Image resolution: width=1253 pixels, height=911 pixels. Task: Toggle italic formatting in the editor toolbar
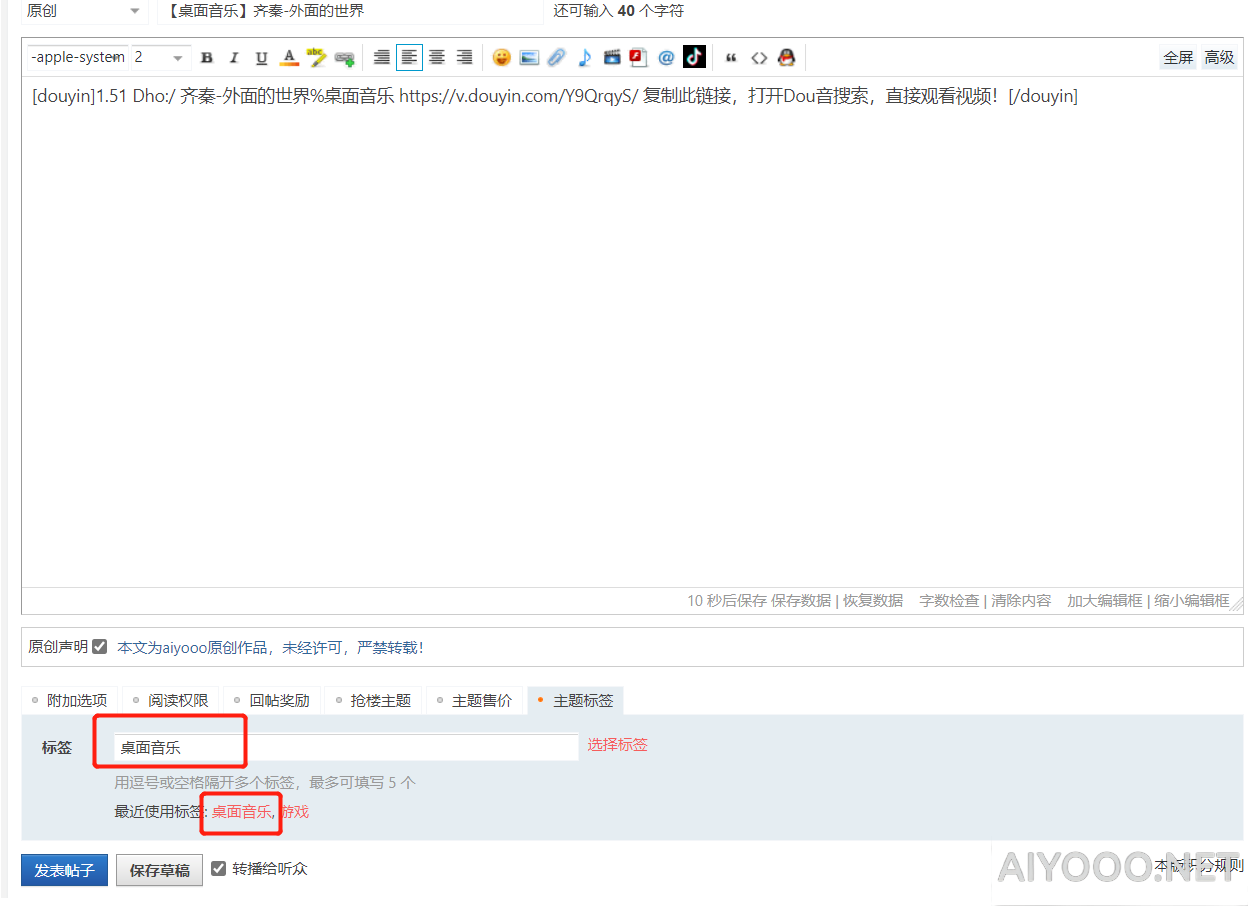click(x=234, y=58)
